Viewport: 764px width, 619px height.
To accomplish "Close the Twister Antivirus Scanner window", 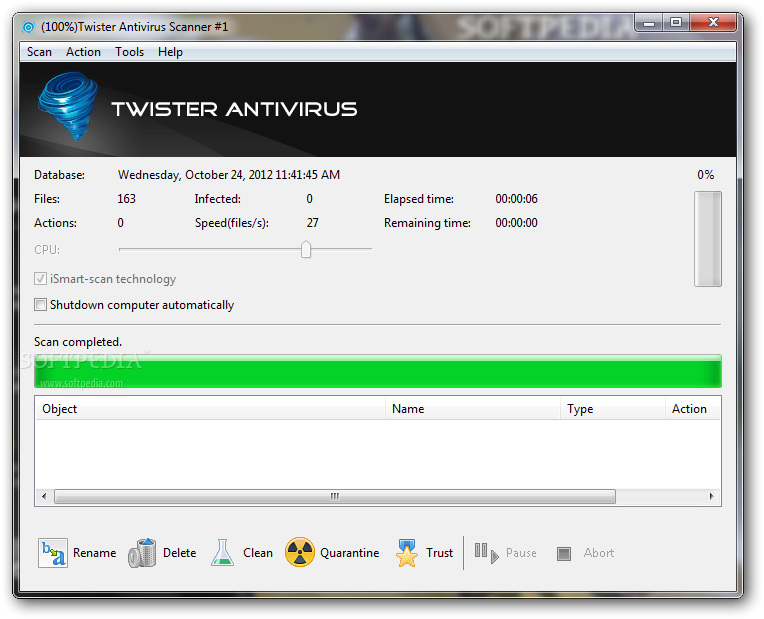I will click(713, 22).
